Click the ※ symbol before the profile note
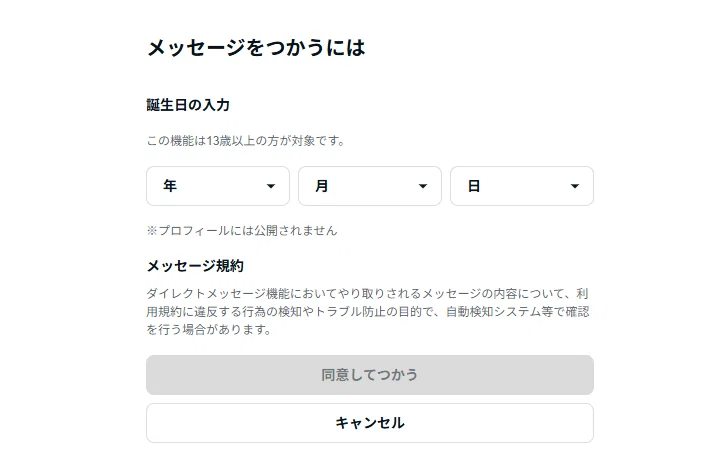The width and height of the screenshot is (708, 475). (x=152, y=231)
